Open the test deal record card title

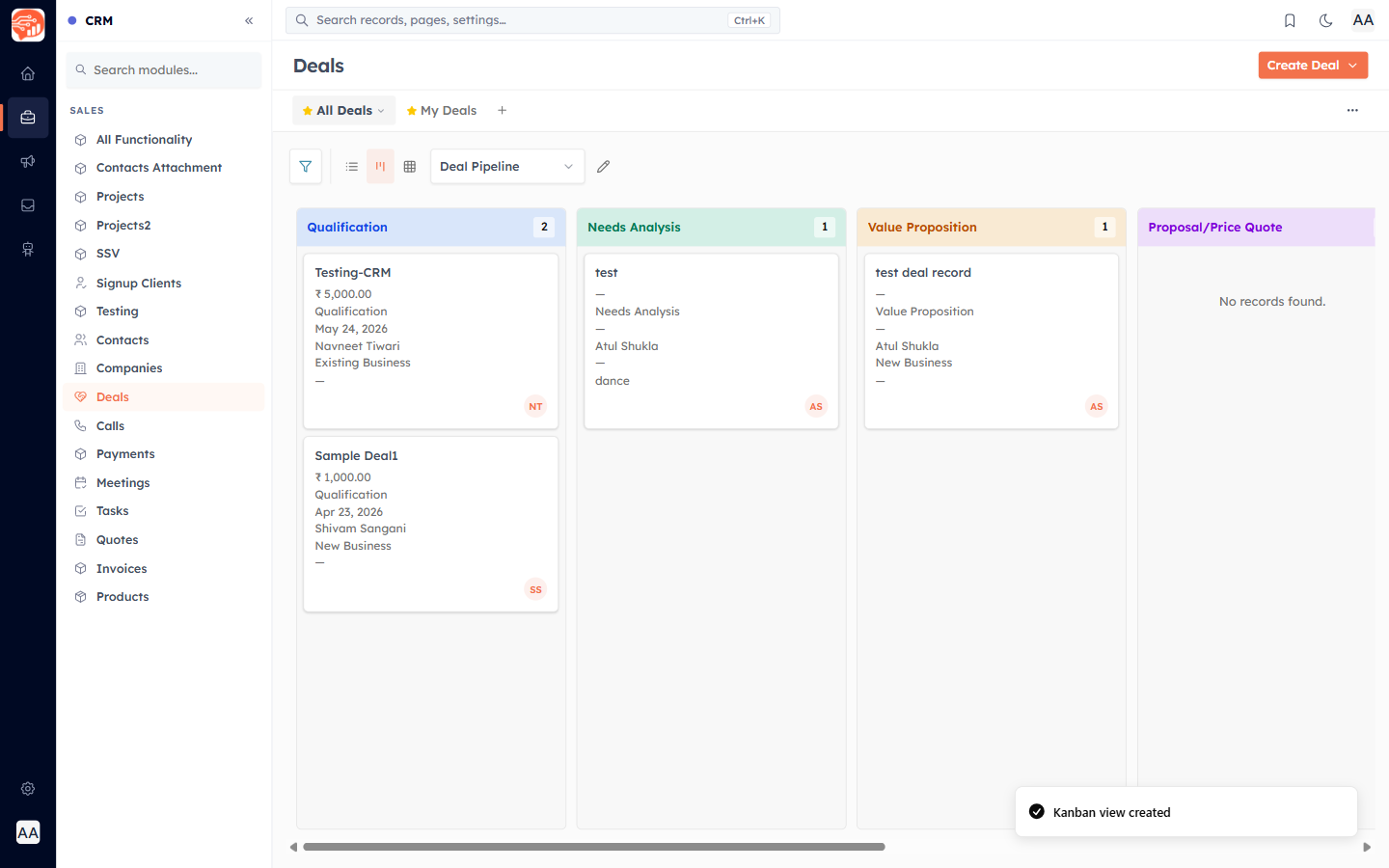[x=923, y=273]
